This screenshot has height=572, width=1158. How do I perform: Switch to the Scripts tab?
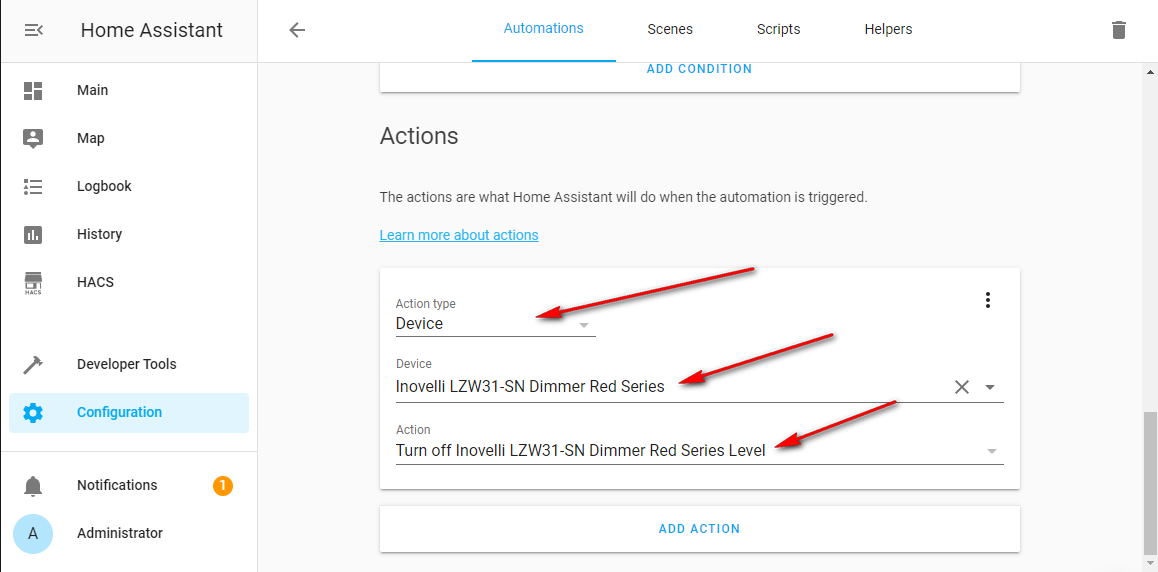[778, 30]
